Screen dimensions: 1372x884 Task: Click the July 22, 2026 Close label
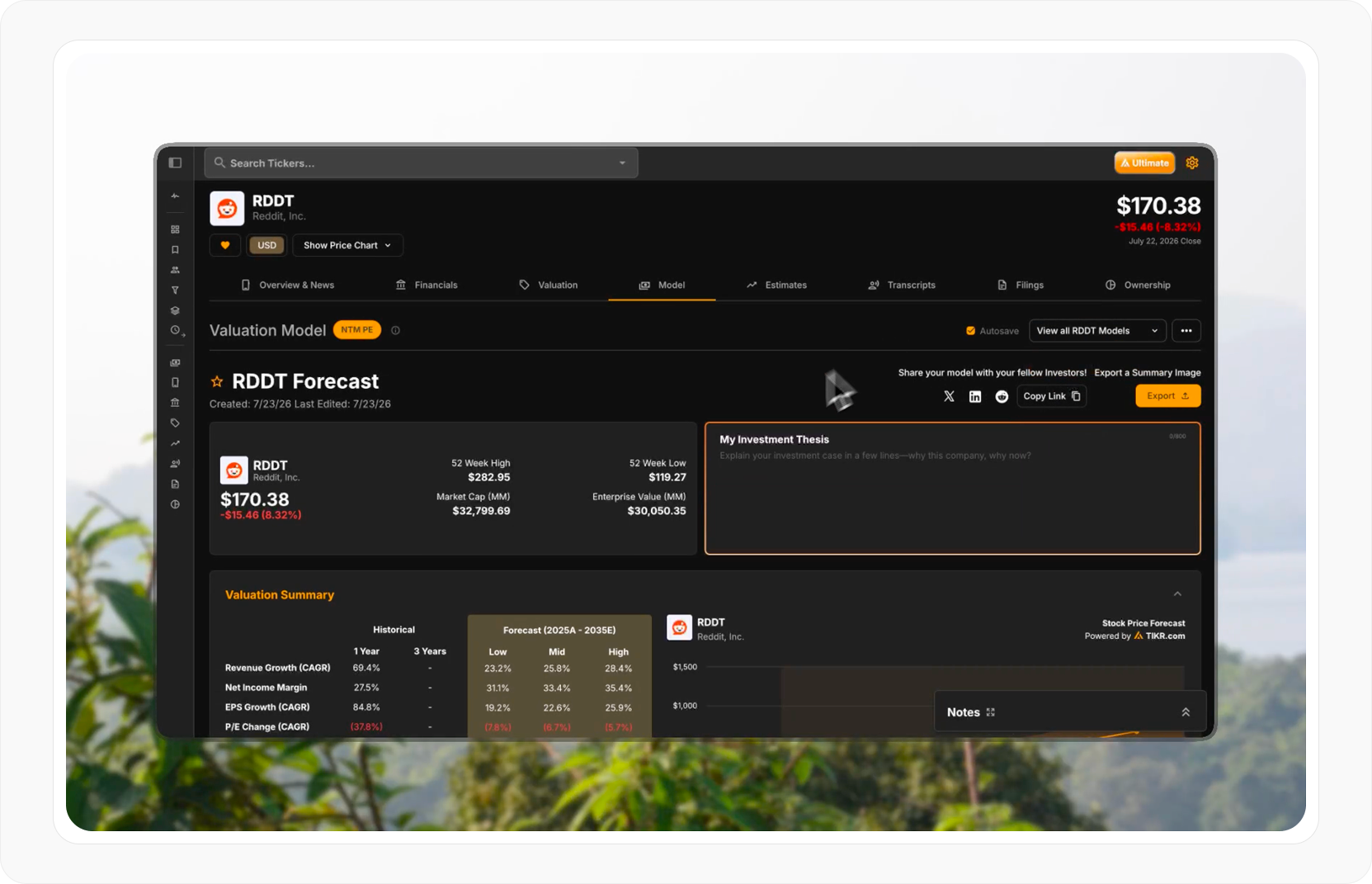1165,241
